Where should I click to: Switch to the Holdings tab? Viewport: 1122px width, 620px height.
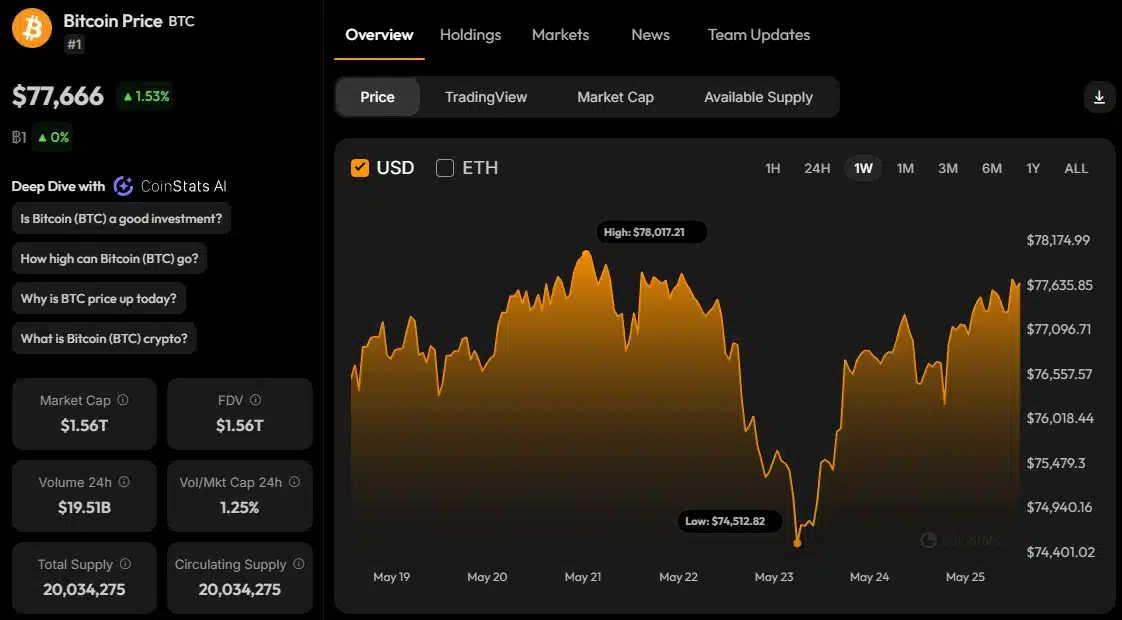(470, 35)
